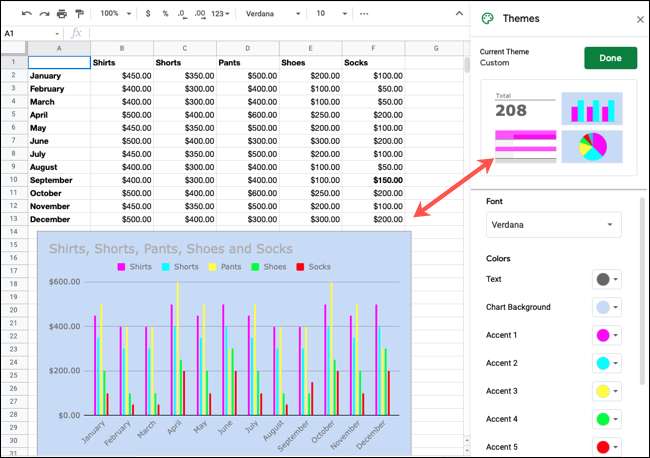Apply percent format button
Image resolution: width=650 pixels, height=458 pixels.
coord(165,14)
